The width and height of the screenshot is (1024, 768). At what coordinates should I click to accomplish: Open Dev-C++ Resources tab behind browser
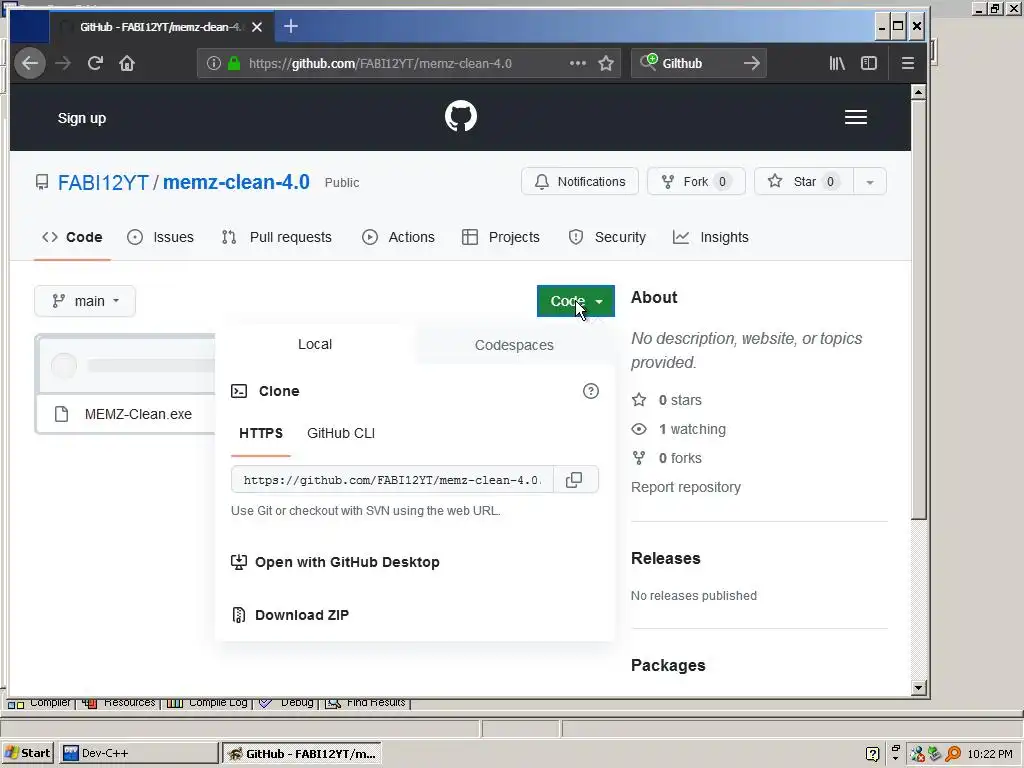coord(120,703)
